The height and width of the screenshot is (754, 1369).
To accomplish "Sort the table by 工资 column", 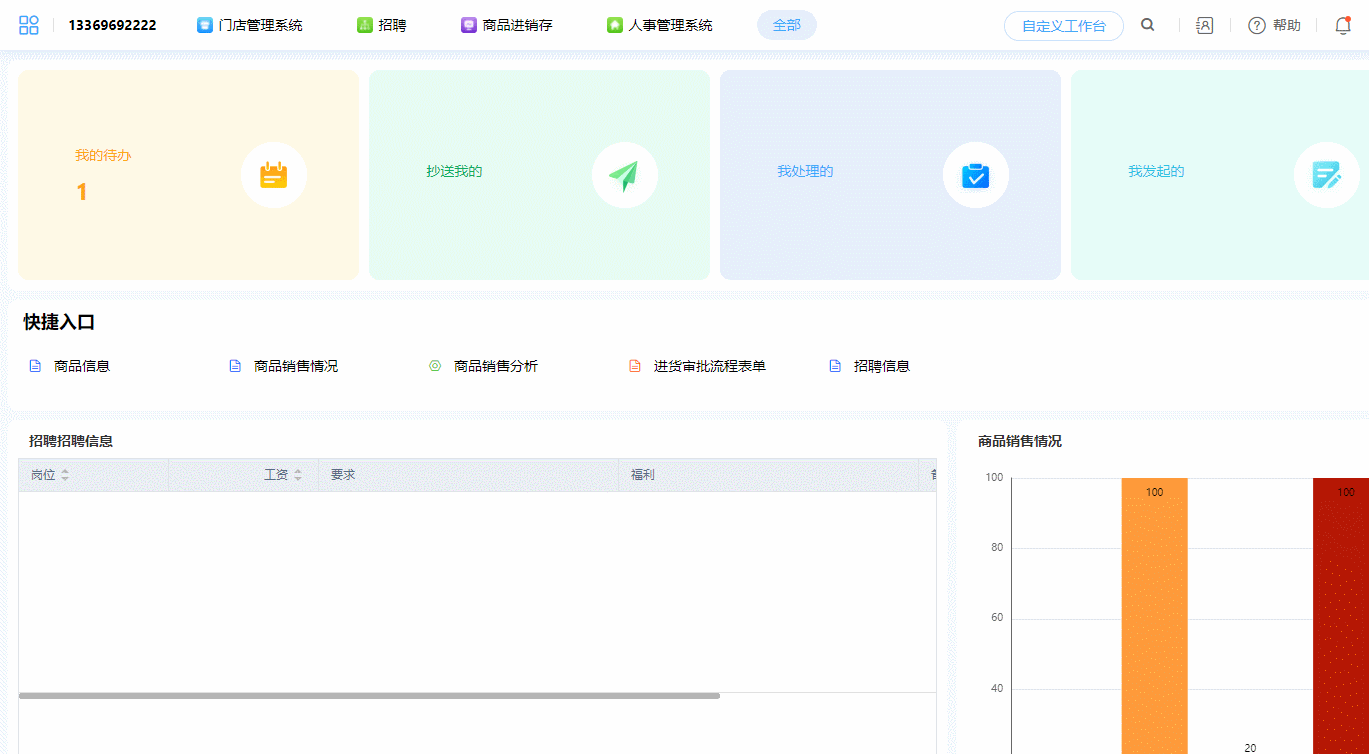I will pos(297,475).
